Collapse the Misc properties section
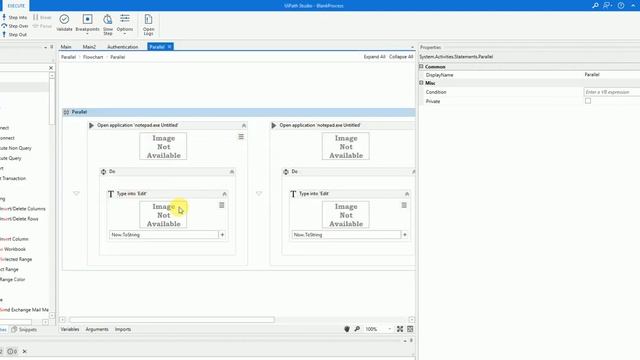Image resolution: width=640 pixels, height=360 pixels. pos(422,83)
